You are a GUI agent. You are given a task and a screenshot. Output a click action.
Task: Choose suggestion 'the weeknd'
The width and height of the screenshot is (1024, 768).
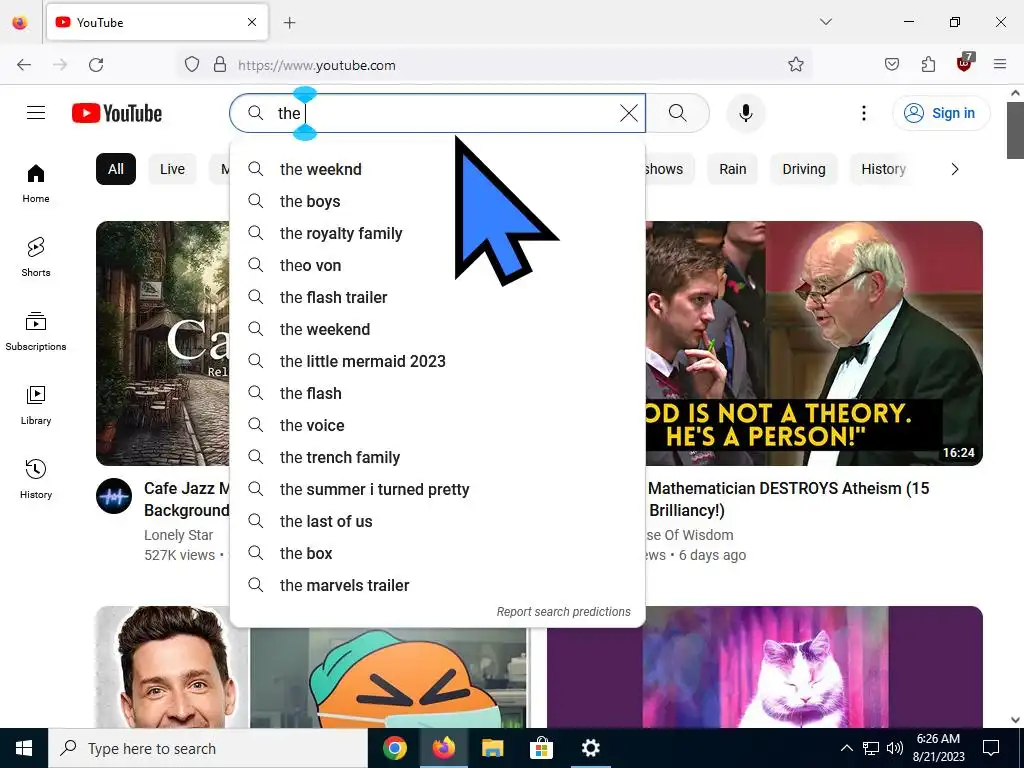pos(438,169)
